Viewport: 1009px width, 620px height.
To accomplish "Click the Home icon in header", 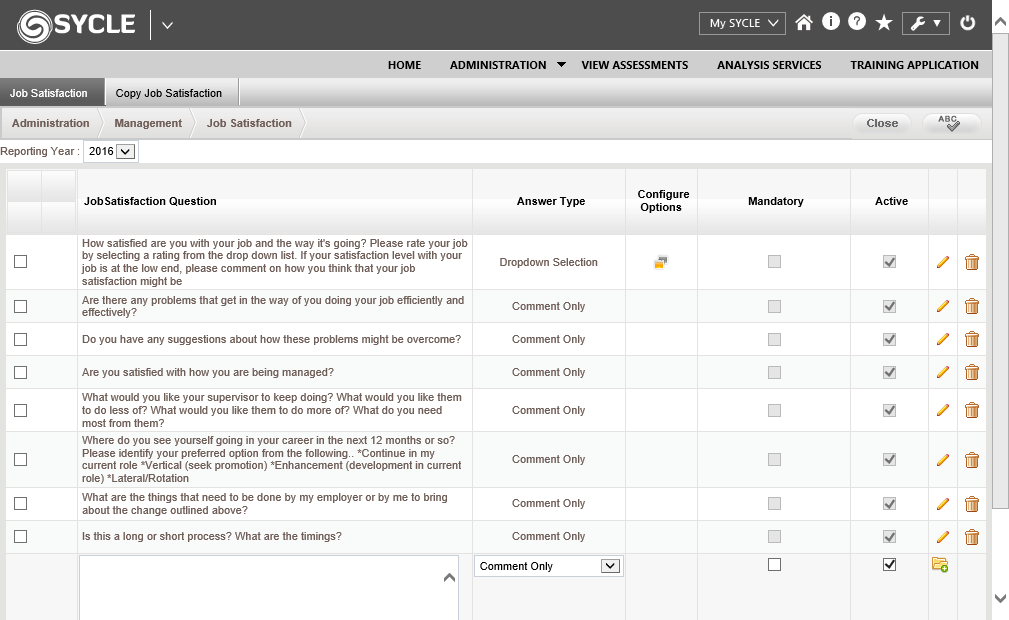I will tap(804, 23).
